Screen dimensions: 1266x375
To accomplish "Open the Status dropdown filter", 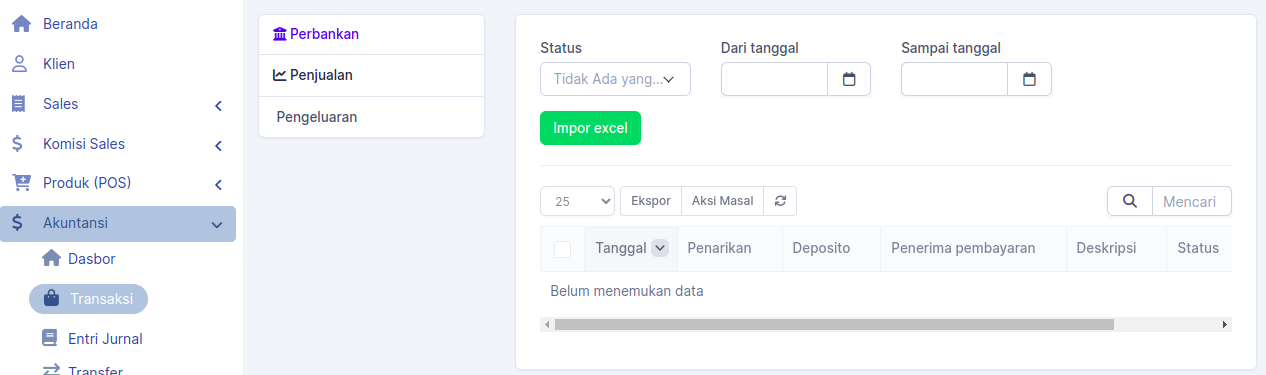I will pos(615,79).
